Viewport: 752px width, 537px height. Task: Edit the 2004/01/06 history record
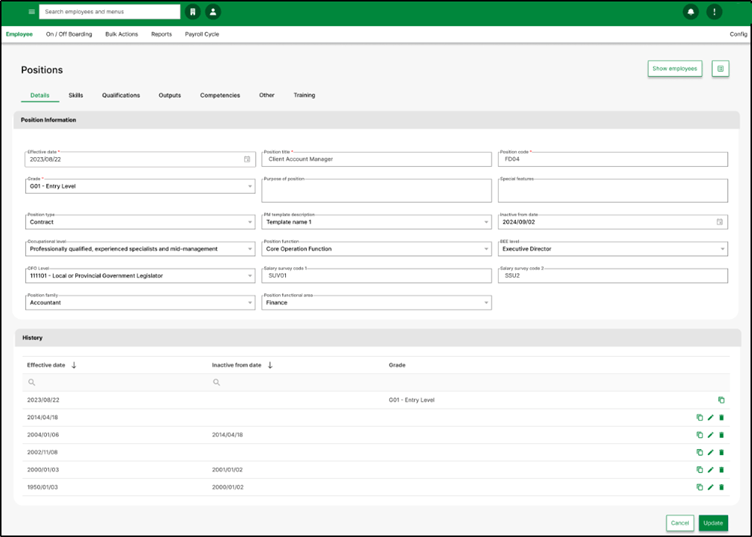[710, 435]
